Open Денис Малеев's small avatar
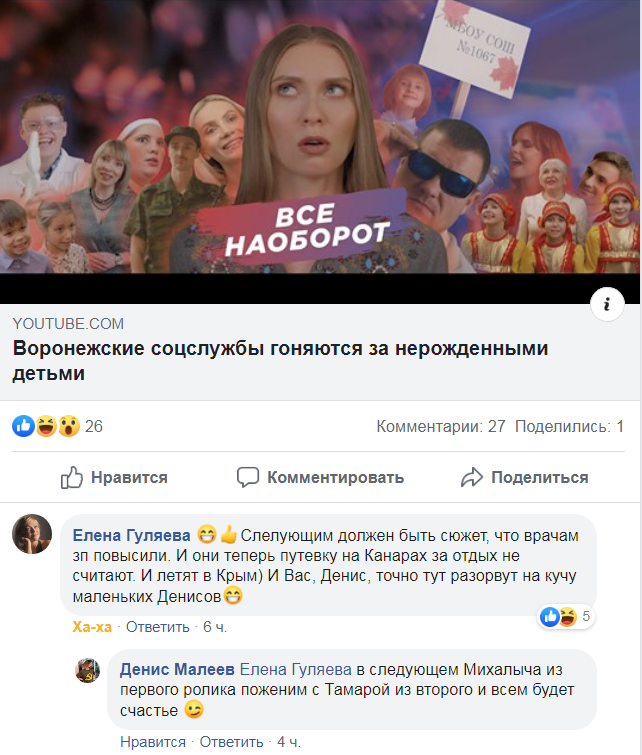Image resolution: width=642 pixels, height=755 pixels. click(87, 670)
